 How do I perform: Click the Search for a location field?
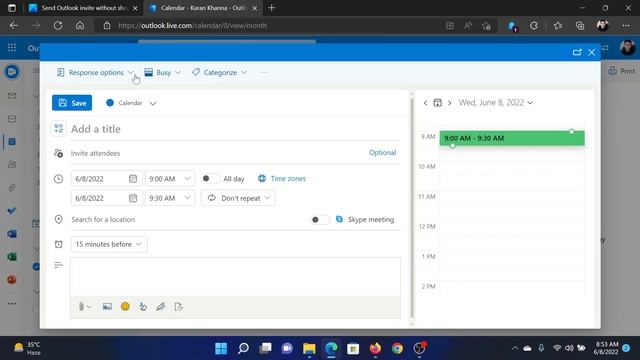pos(188,220)
